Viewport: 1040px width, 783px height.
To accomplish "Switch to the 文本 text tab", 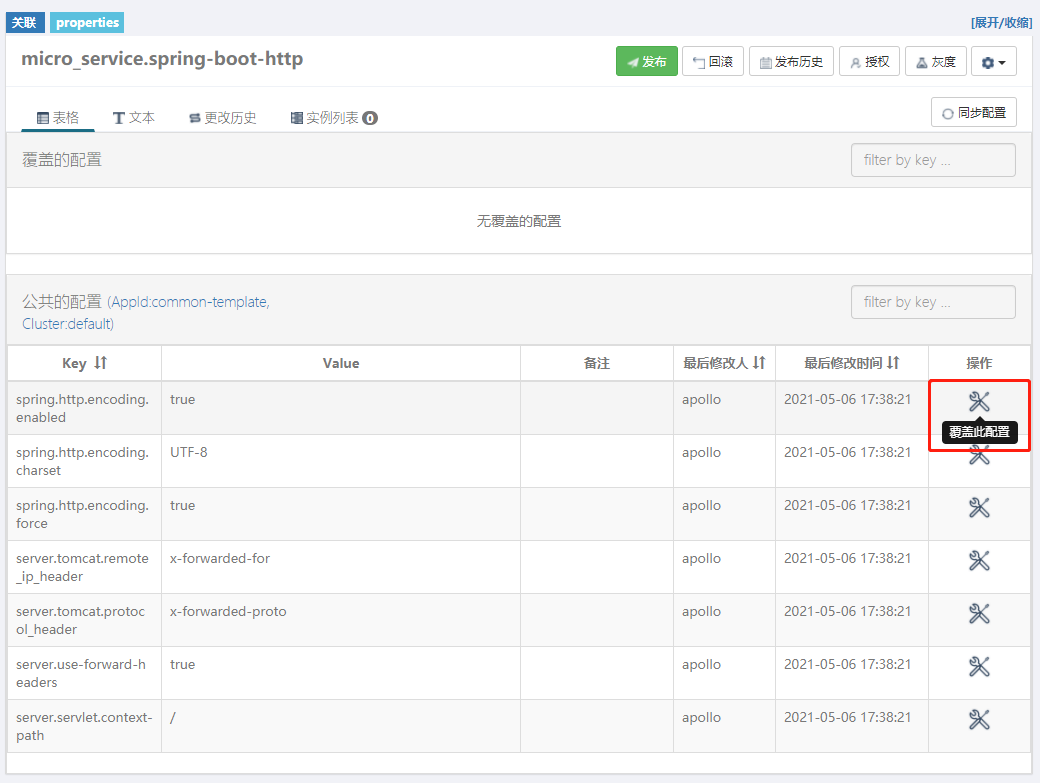I will tap(133, 118).
